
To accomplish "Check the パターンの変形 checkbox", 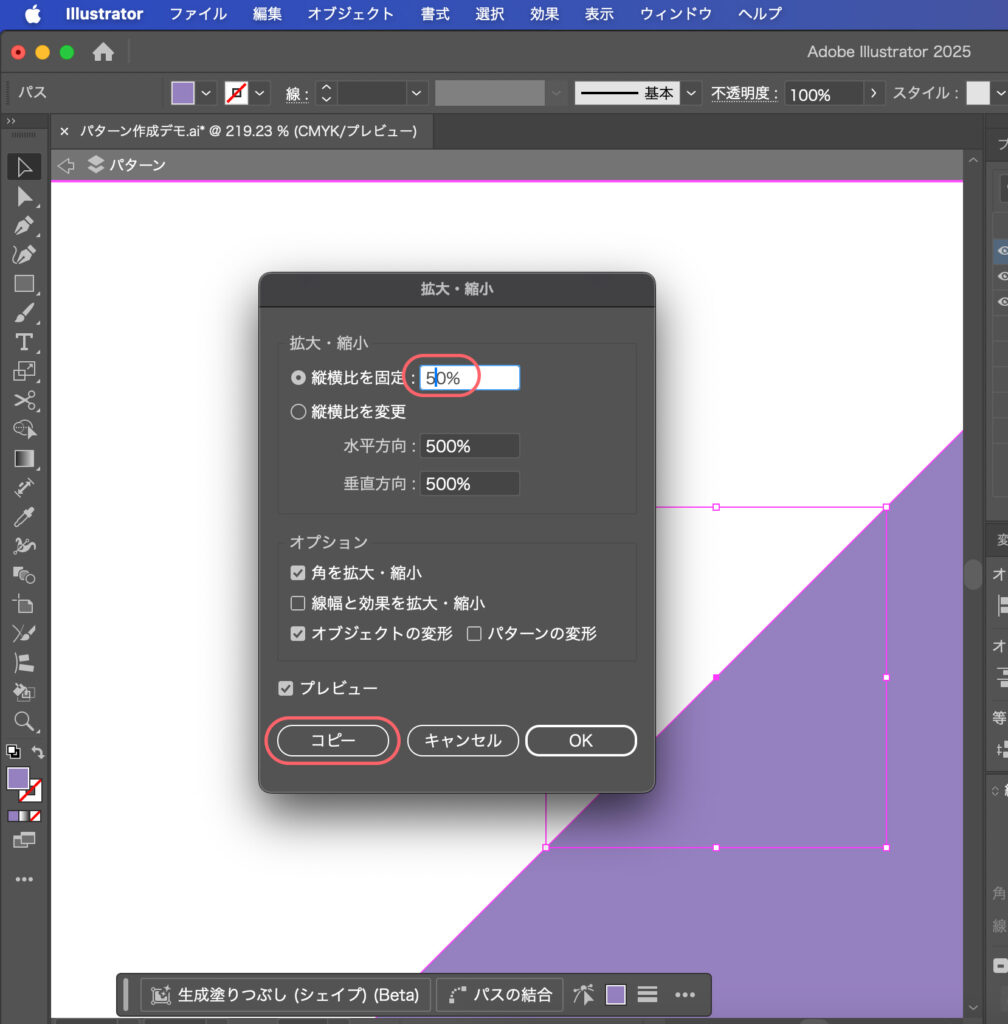I will [x=475, y=633].
